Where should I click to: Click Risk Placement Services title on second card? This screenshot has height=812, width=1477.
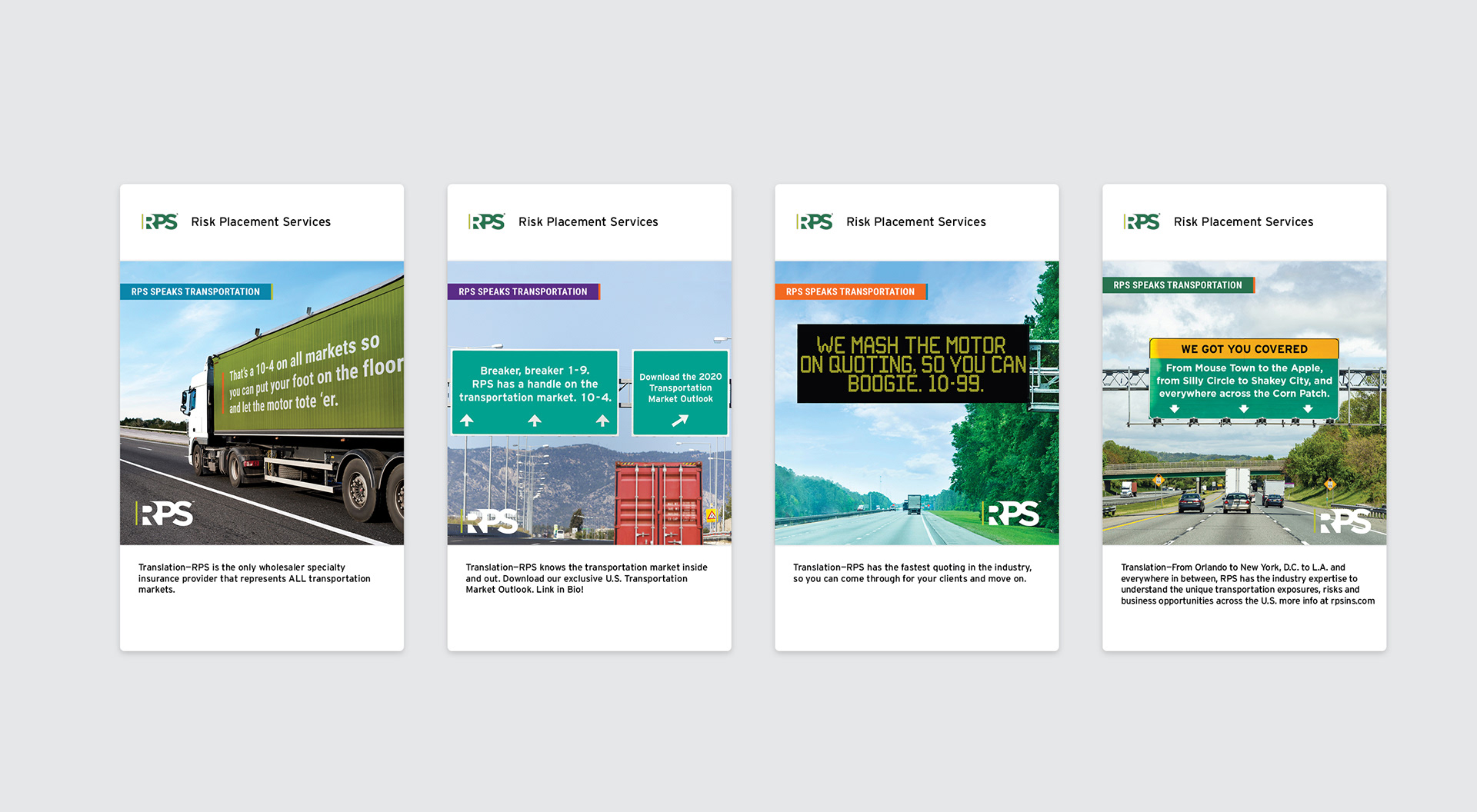coord(588,221)
